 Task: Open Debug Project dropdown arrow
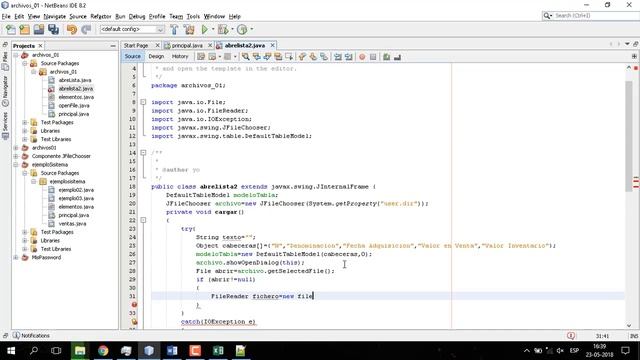(232, 29)
